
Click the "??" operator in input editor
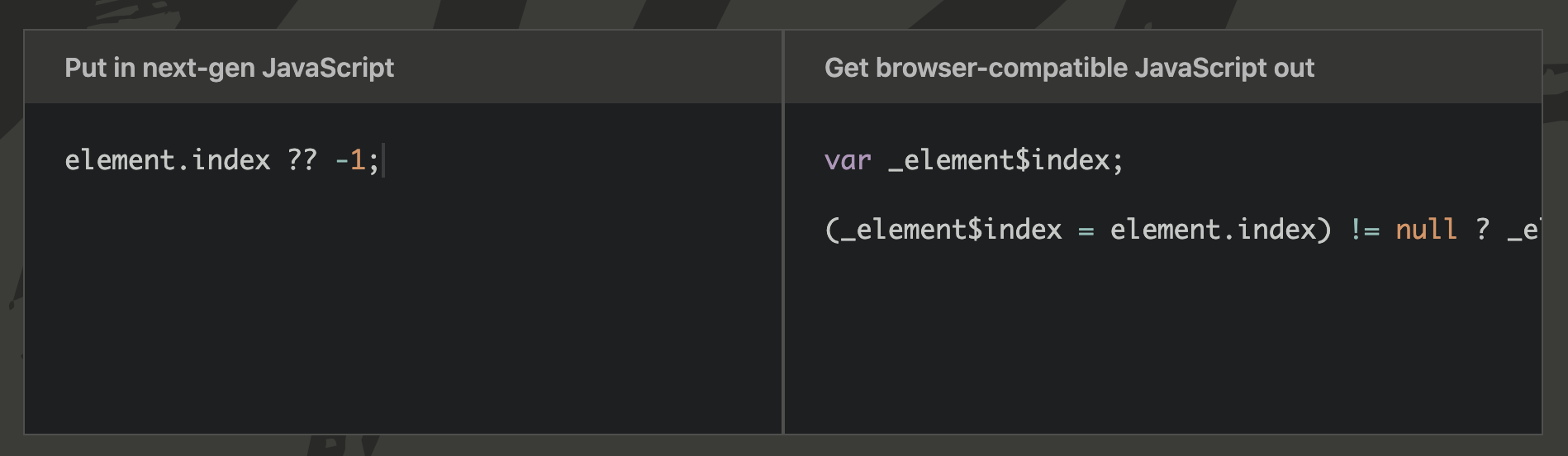tap(302, 160)
